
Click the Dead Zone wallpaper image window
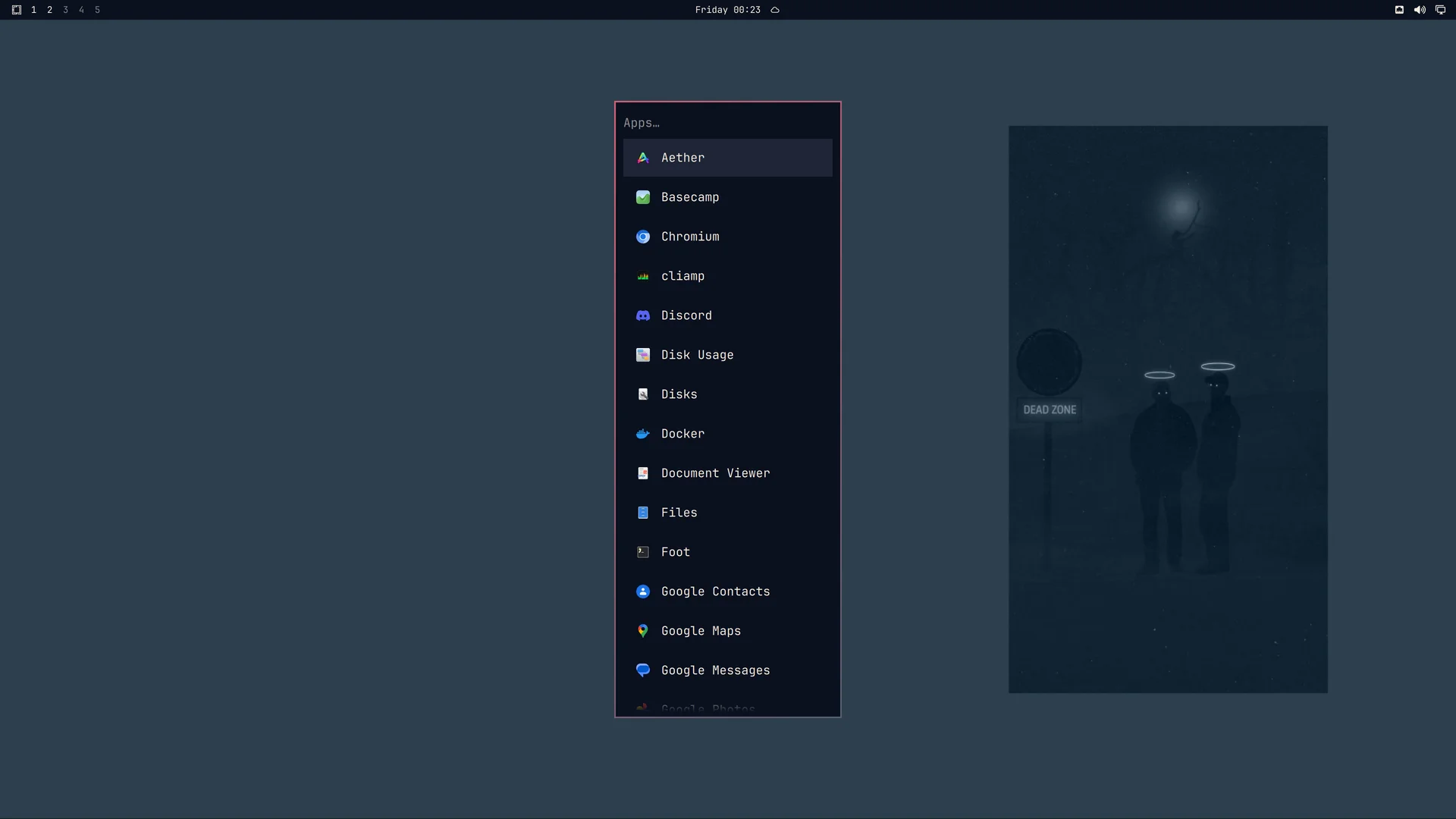coord(1168,409)
